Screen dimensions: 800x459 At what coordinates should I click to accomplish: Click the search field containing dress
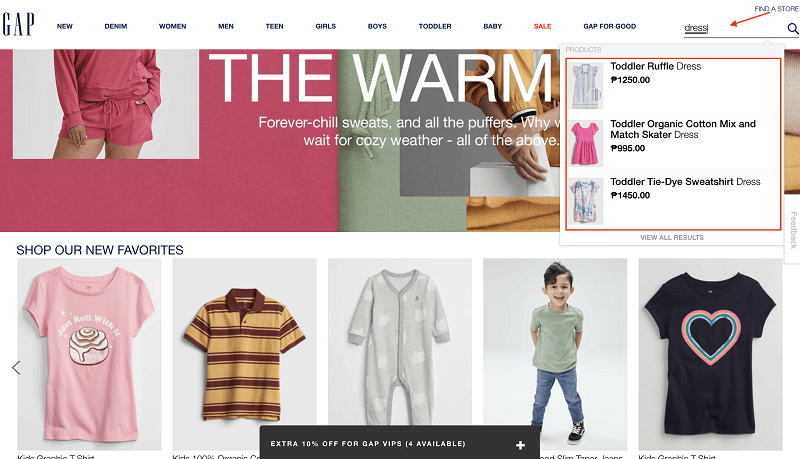click(734, 29)
